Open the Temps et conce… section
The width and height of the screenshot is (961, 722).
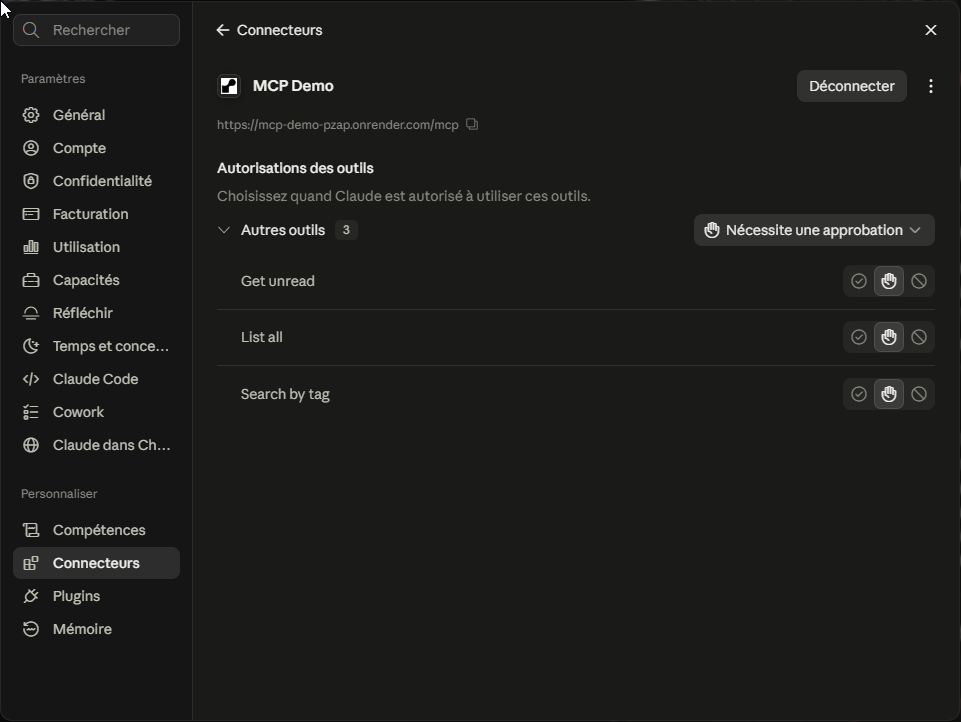[96, 346]
